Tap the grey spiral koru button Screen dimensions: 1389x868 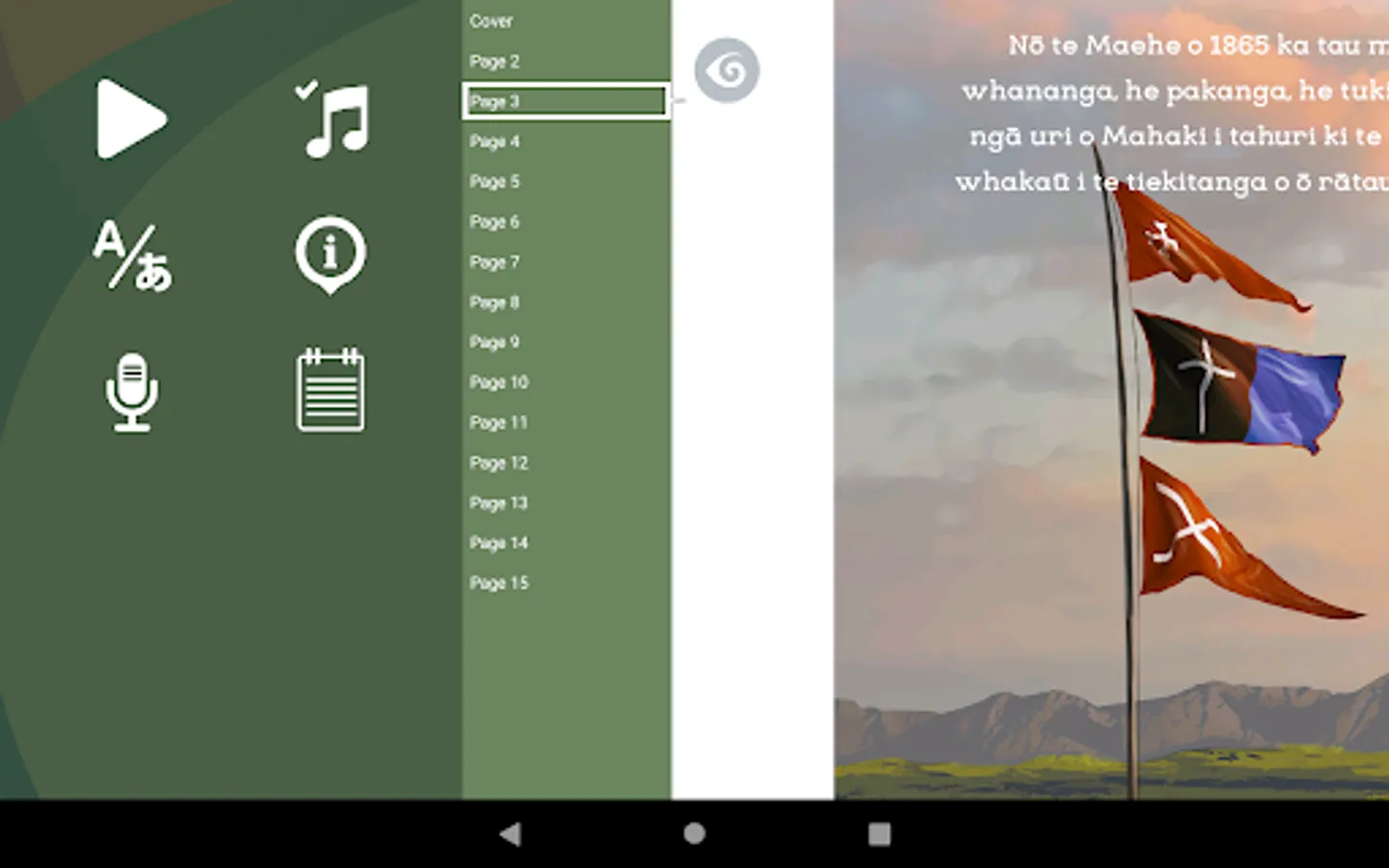[x=726, y=70]
